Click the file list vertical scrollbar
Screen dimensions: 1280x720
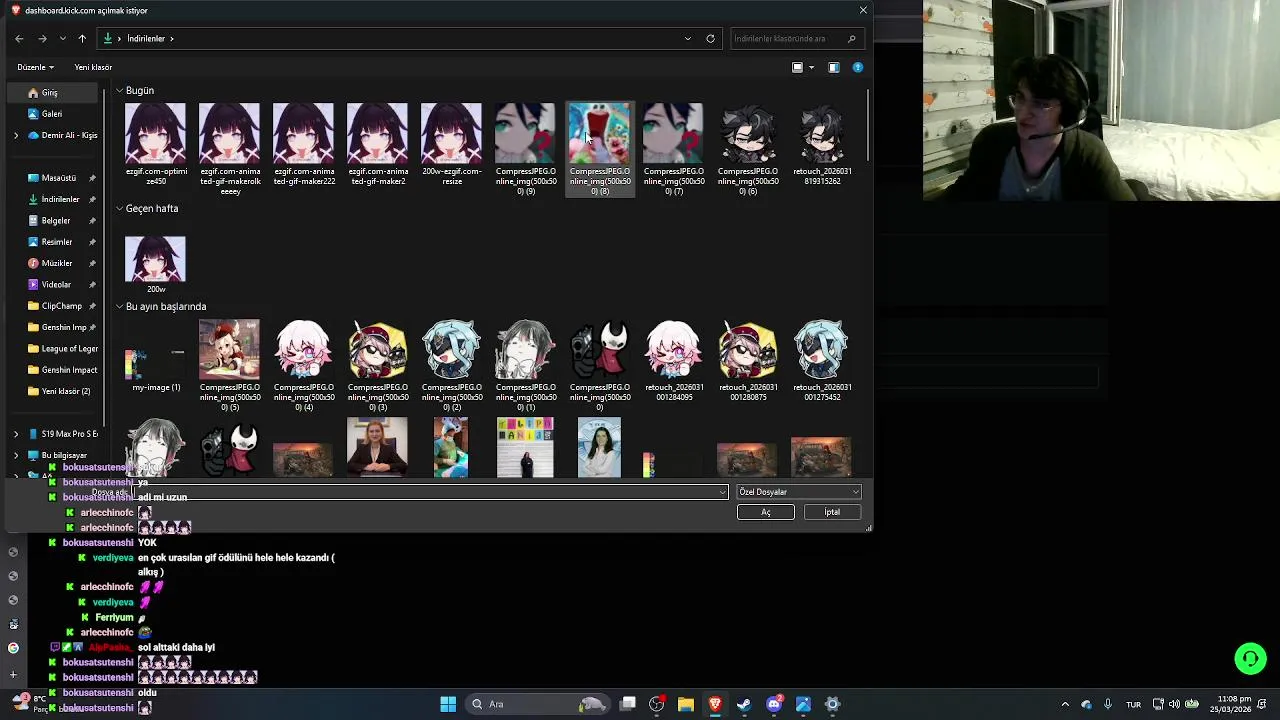[x=868, y=125]
